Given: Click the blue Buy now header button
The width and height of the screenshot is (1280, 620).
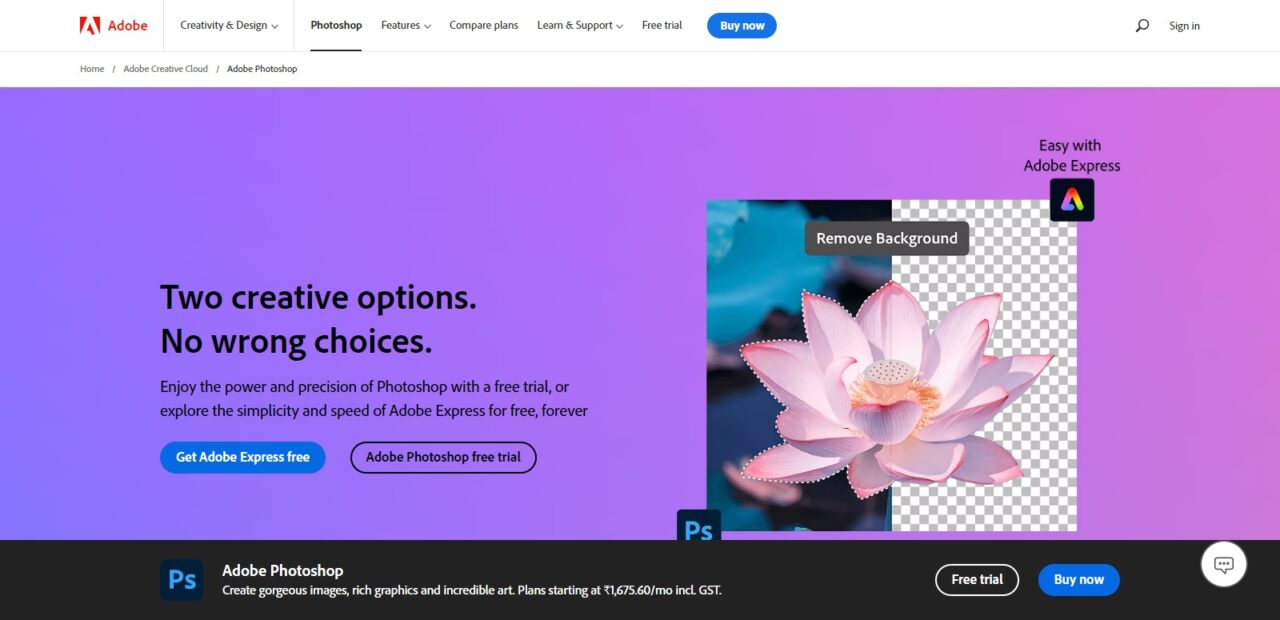Looking at the screenshot, I should point(742,26).
